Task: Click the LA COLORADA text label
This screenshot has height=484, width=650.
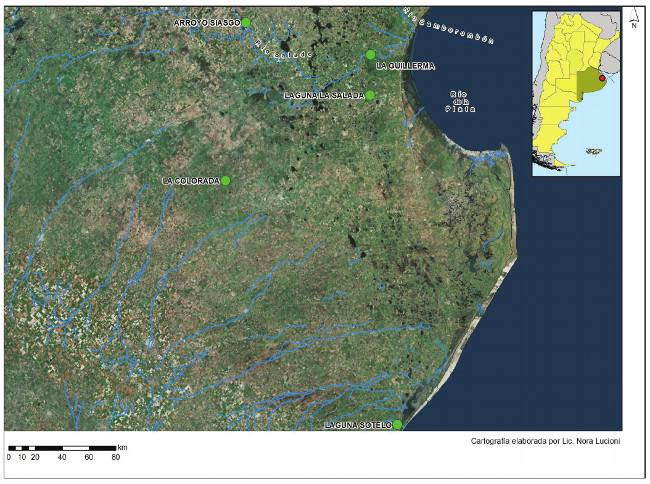Action: click(x=190, y=181)
